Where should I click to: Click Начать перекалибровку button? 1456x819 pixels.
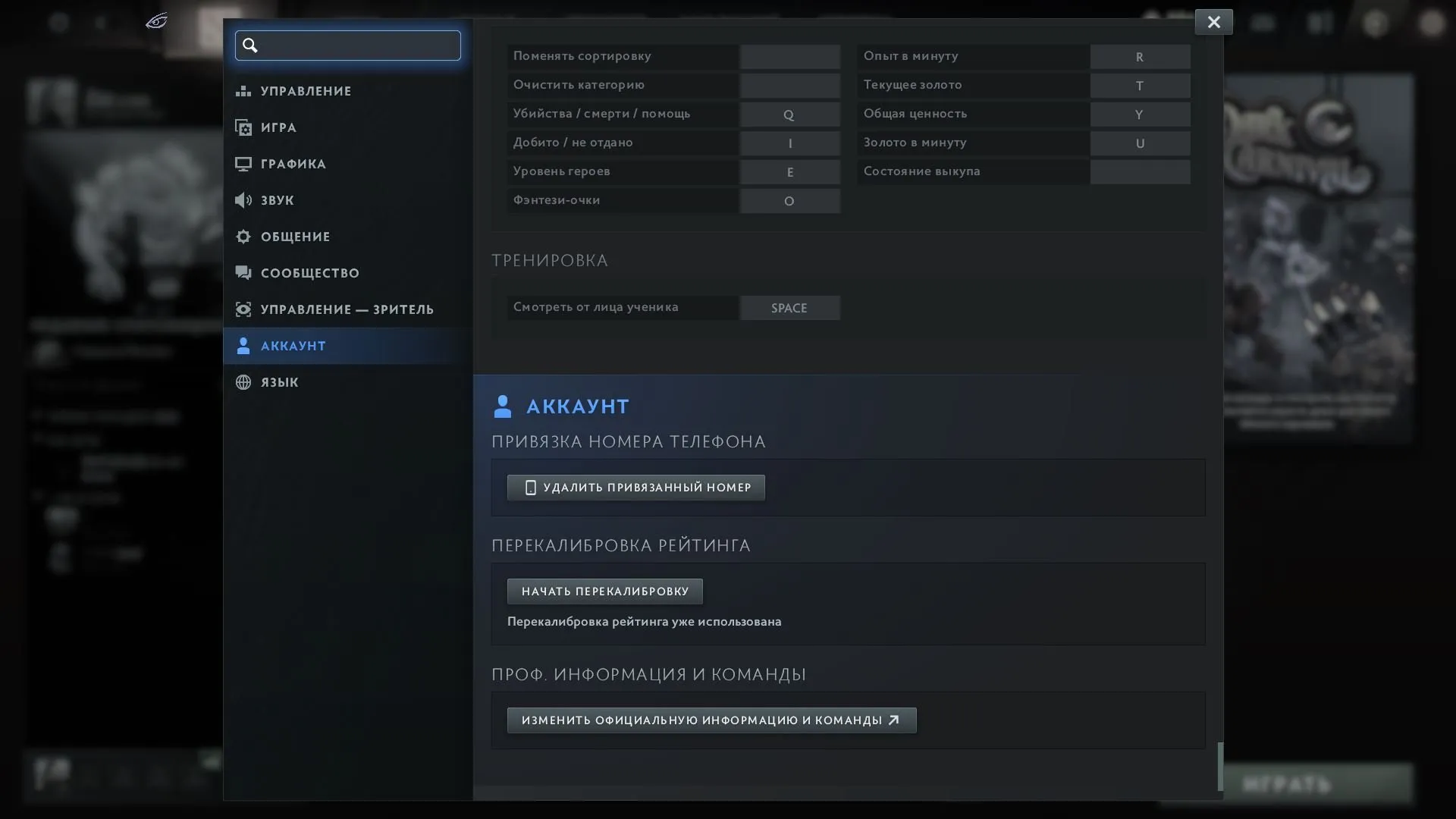[x=605, y=591]
